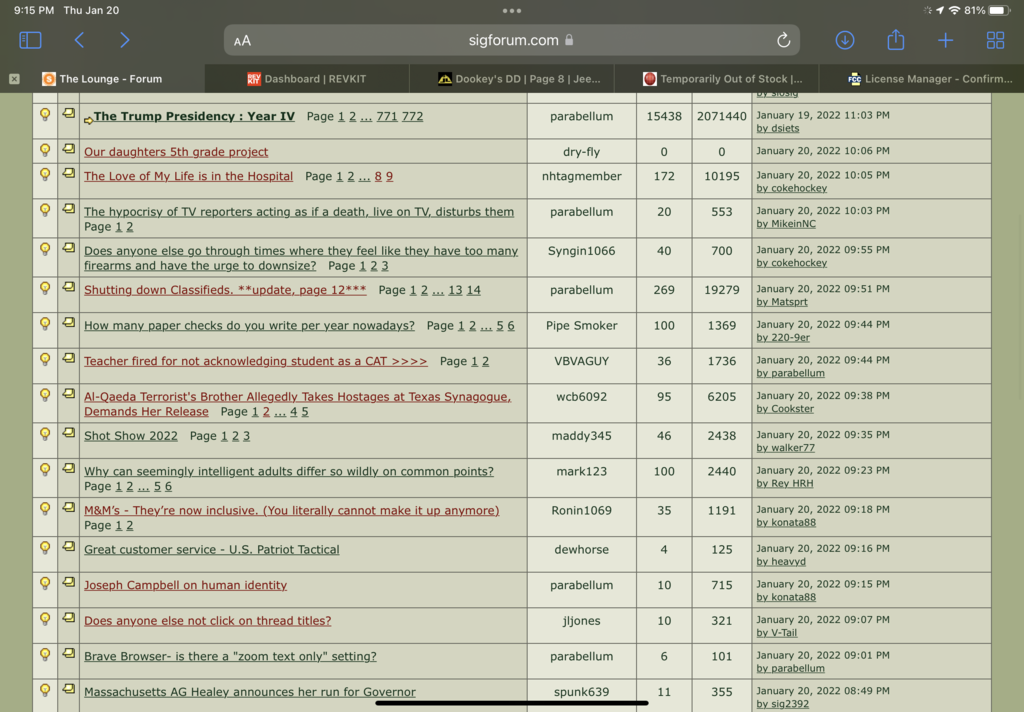The height and width of the screenshot is (712, 1024).
Task: Switch to The Lounge - Forum tab
Action: point(103,79)
